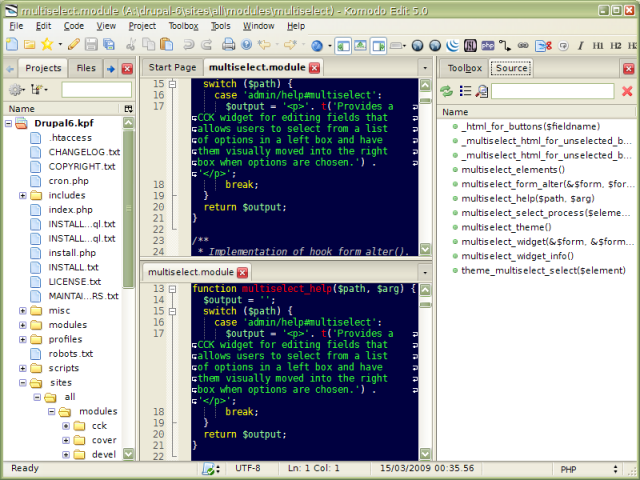Image resolution: width=640 pixels, height=480 pixels.
Task: Open index.php from project tree
Action: click(x=70, y=210)
